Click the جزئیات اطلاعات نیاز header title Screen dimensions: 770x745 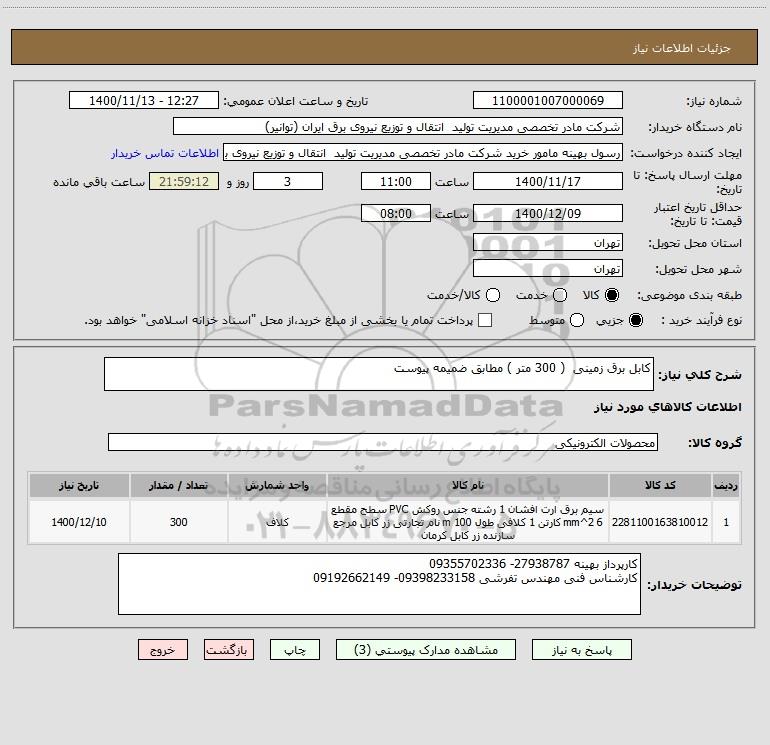(x=681, y=48)
